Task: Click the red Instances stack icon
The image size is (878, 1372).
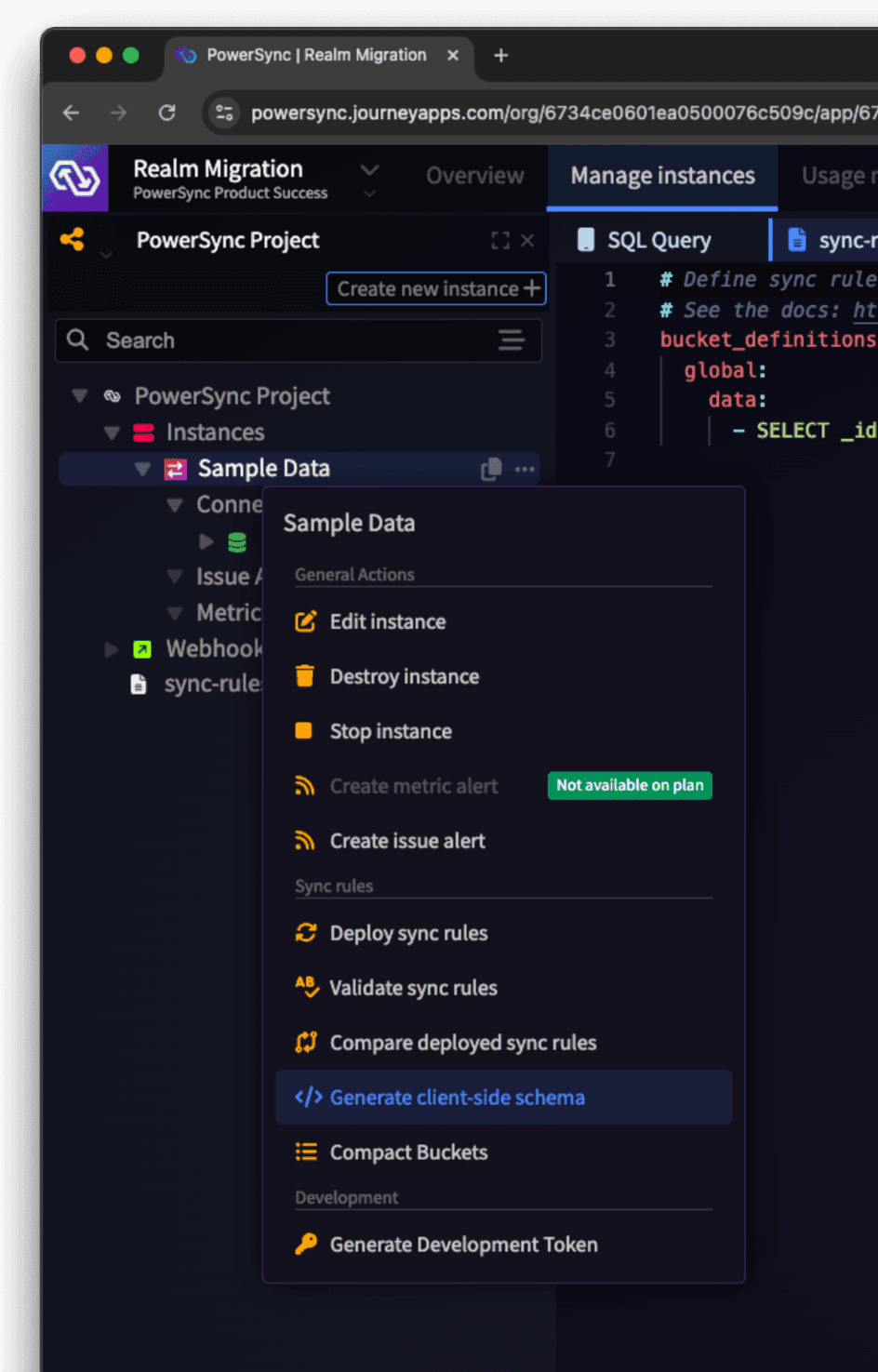Action: (143, 433)
